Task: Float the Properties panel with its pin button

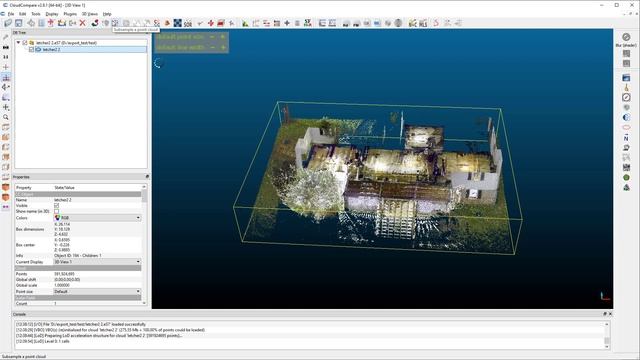Action: 147,177
